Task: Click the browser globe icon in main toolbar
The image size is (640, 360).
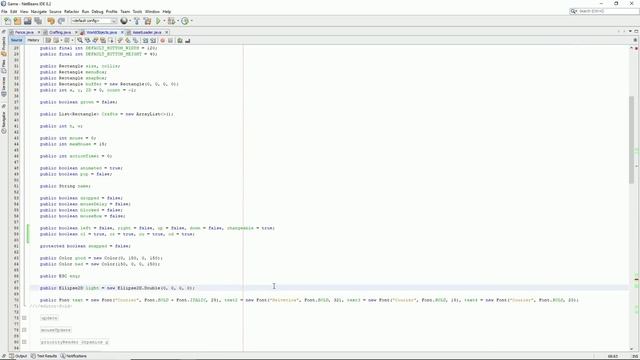Action: [124, 21]
